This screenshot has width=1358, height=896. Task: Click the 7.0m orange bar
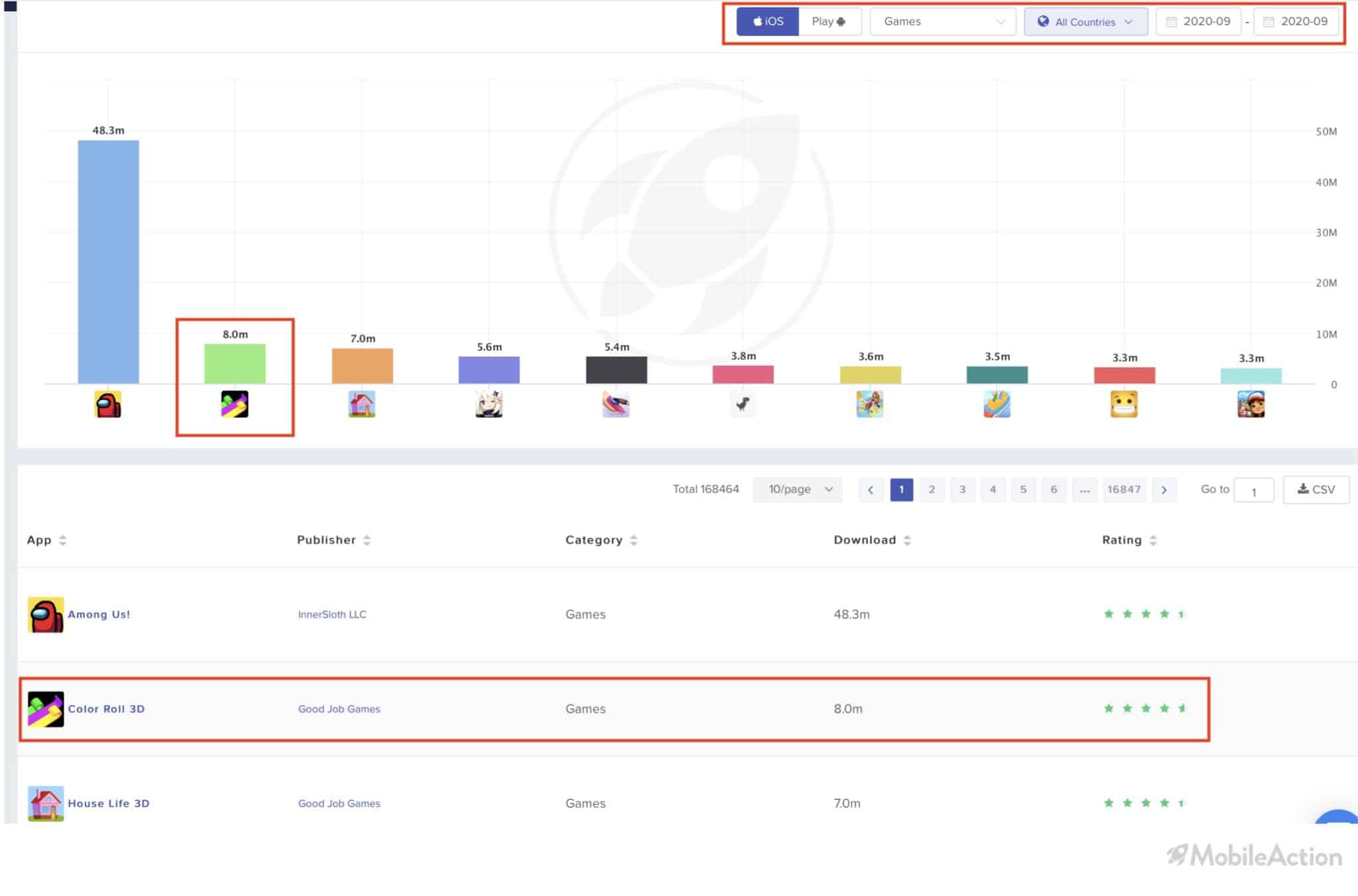point(362,366)
